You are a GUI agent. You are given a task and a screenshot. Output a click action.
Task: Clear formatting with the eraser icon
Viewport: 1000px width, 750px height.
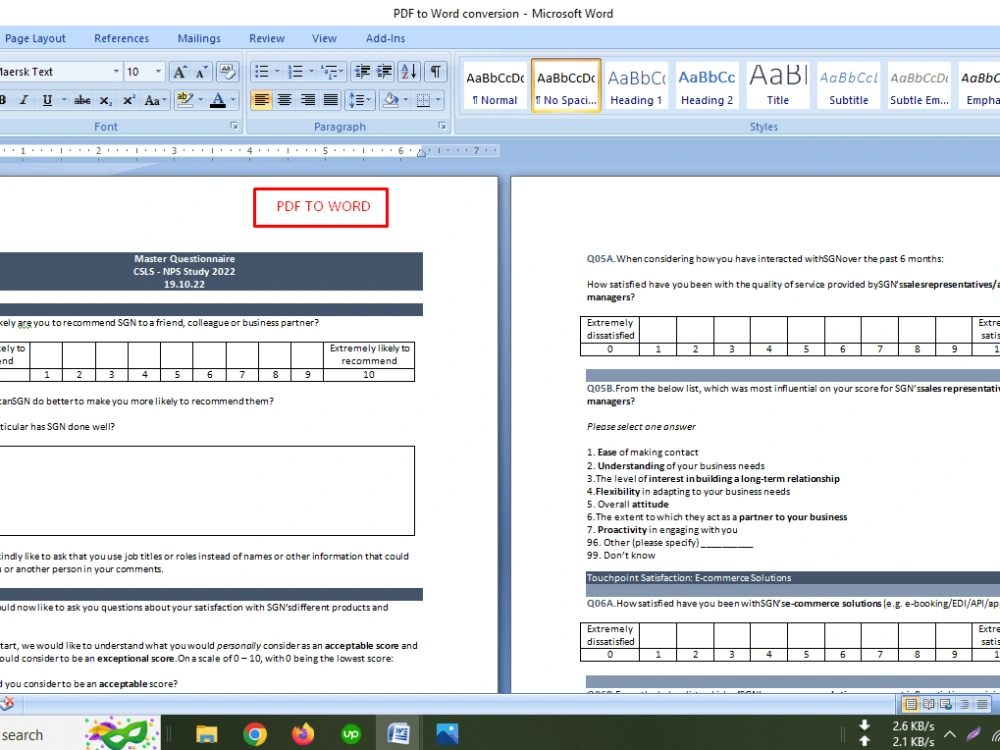point(227,71)
